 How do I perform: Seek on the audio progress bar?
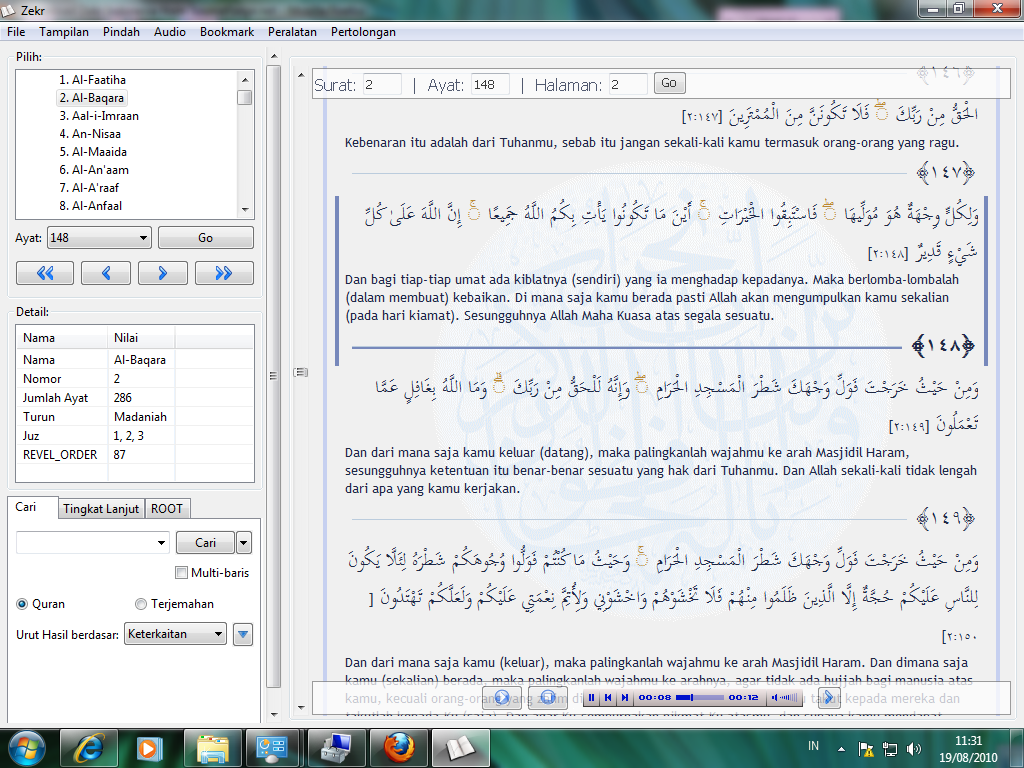[x=700, y=697]
